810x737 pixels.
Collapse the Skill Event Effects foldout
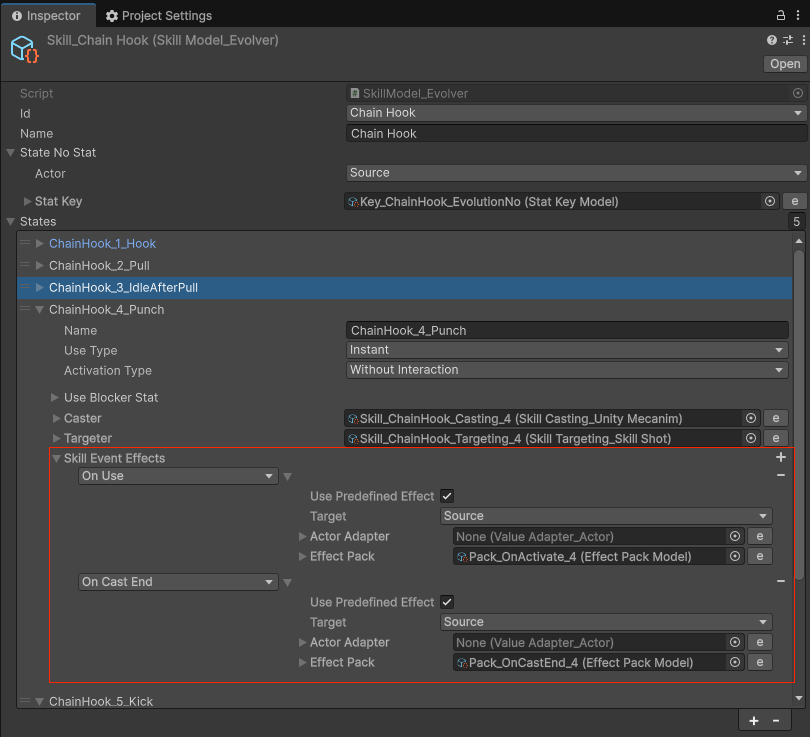(x=56, y=458)
